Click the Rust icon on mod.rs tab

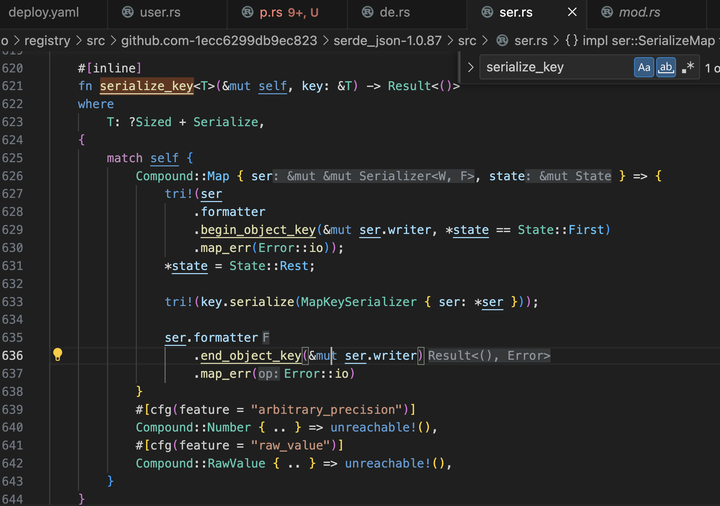(607, 13)
